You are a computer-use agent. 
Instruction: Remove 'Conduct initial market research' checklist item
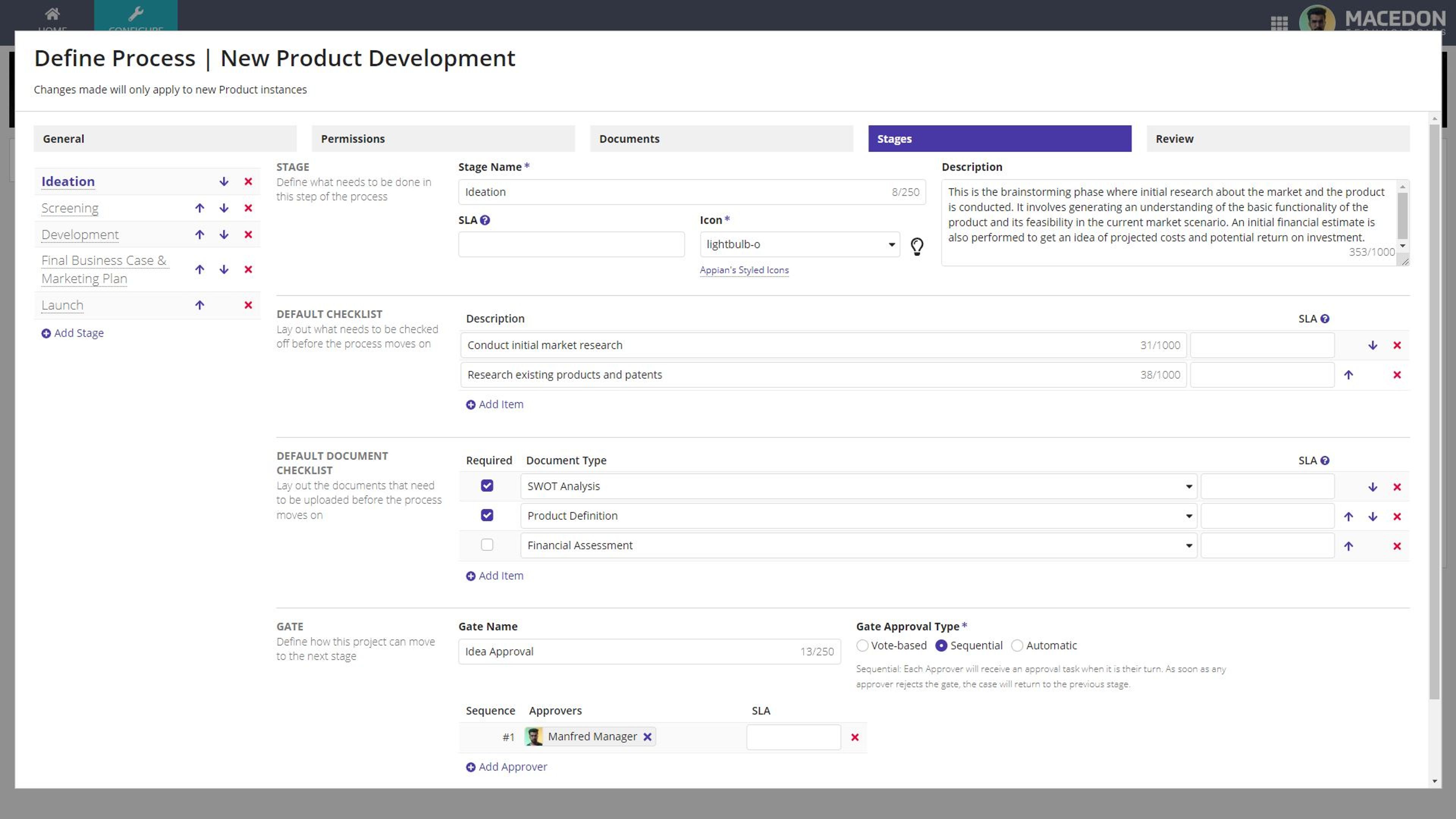(x=1397, y=345)
